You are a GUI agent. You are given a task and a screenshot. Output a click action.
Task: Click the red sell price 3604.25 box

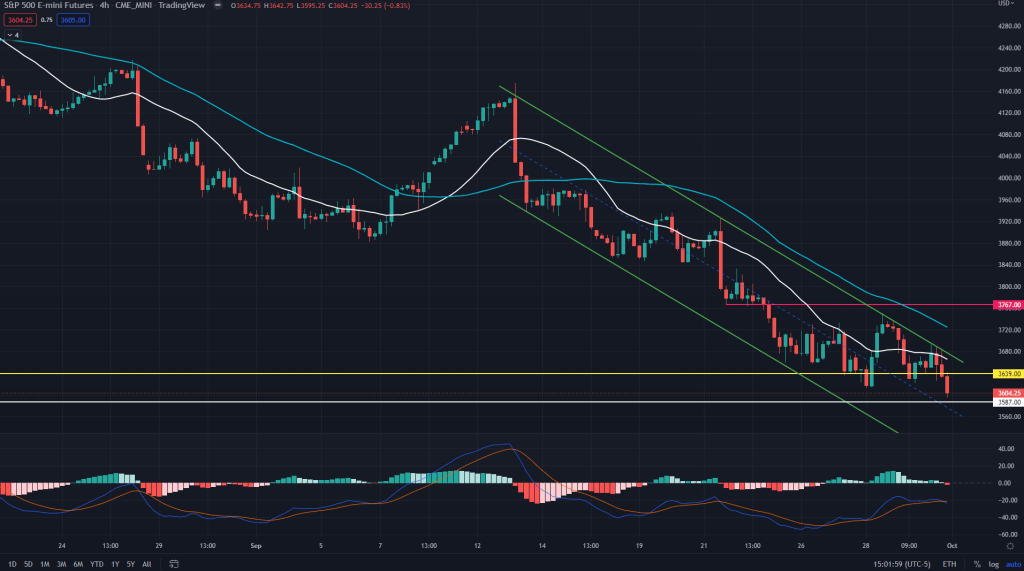pos(20,20)
